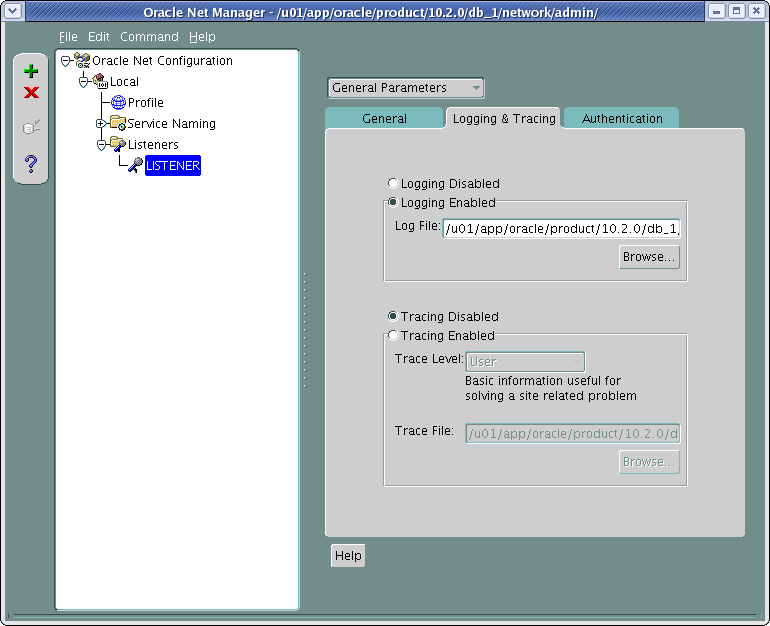Click the green plus Create icon
The width and height of the screenshot is (770, 626).
point(31,71)
